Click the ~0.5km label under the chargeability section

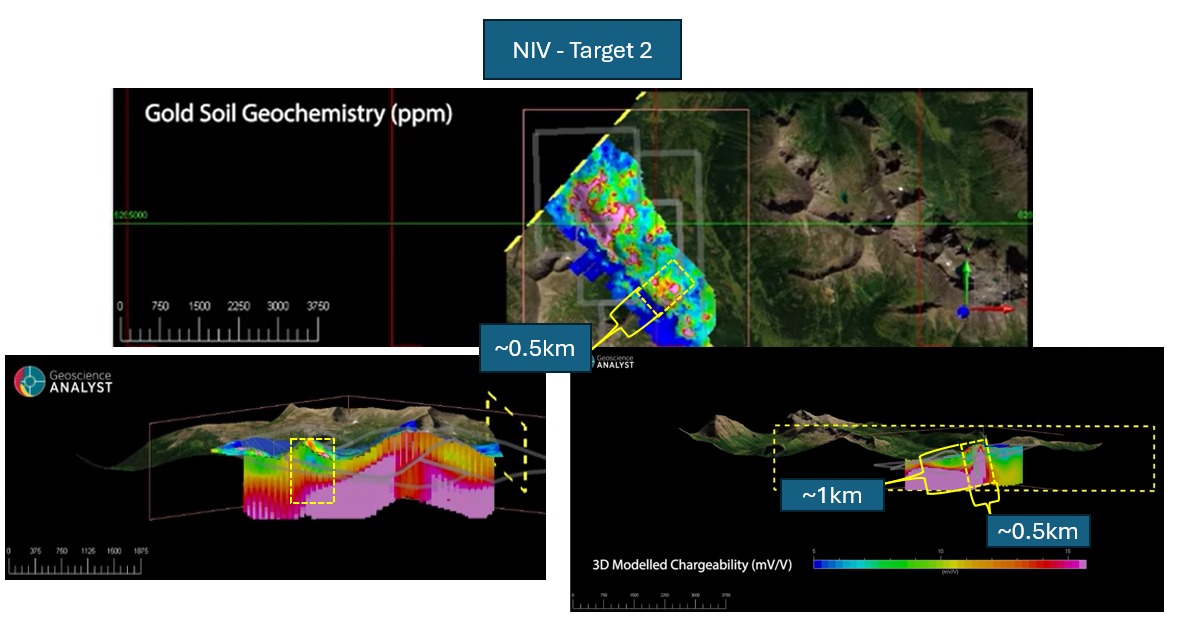[1037, 532]
